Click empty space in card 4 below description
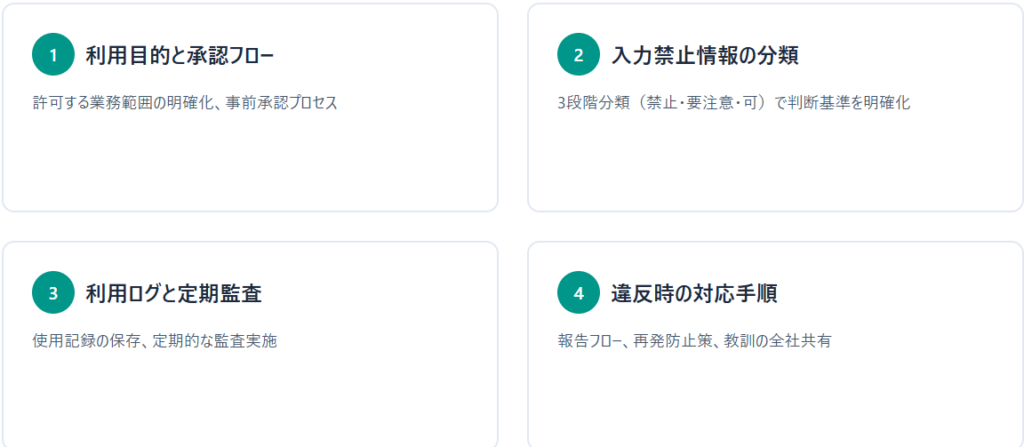1024x447 pixels. point(775,400)
